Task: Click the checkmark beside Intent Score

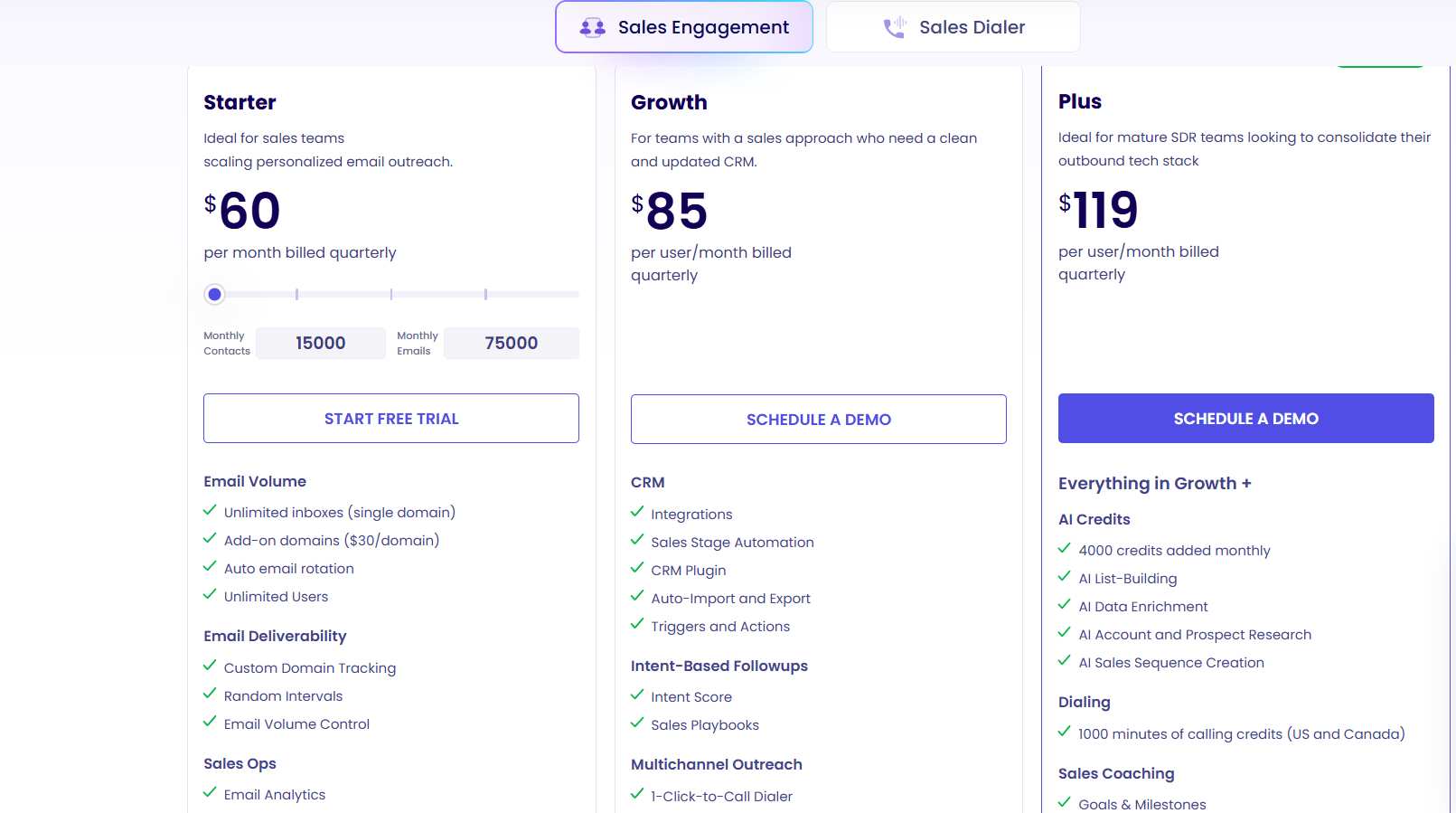Action: click(x=637, y=695)
